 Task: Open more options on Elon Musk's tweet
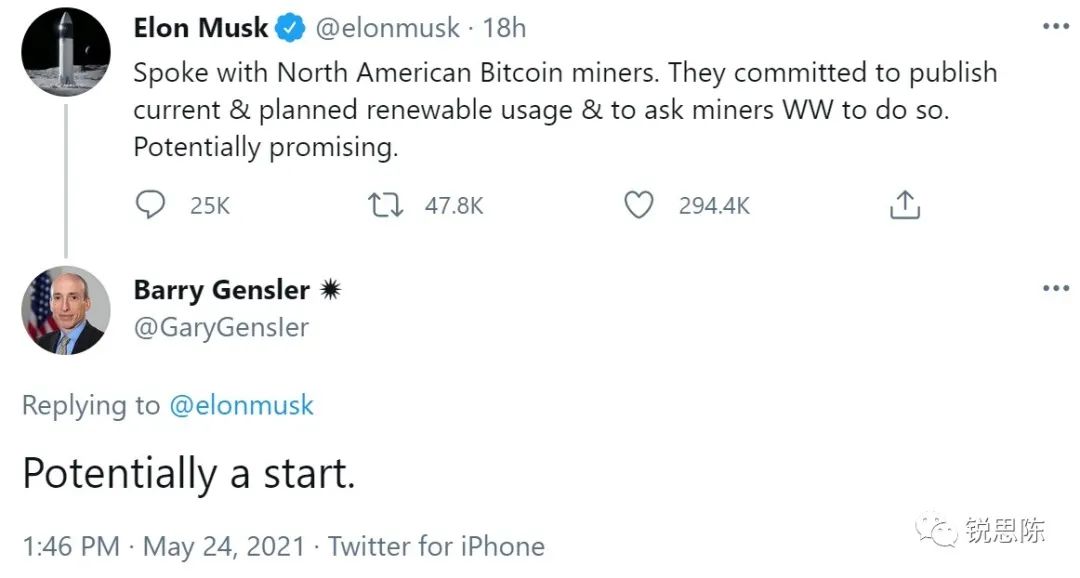click(x=1055, y=27)
